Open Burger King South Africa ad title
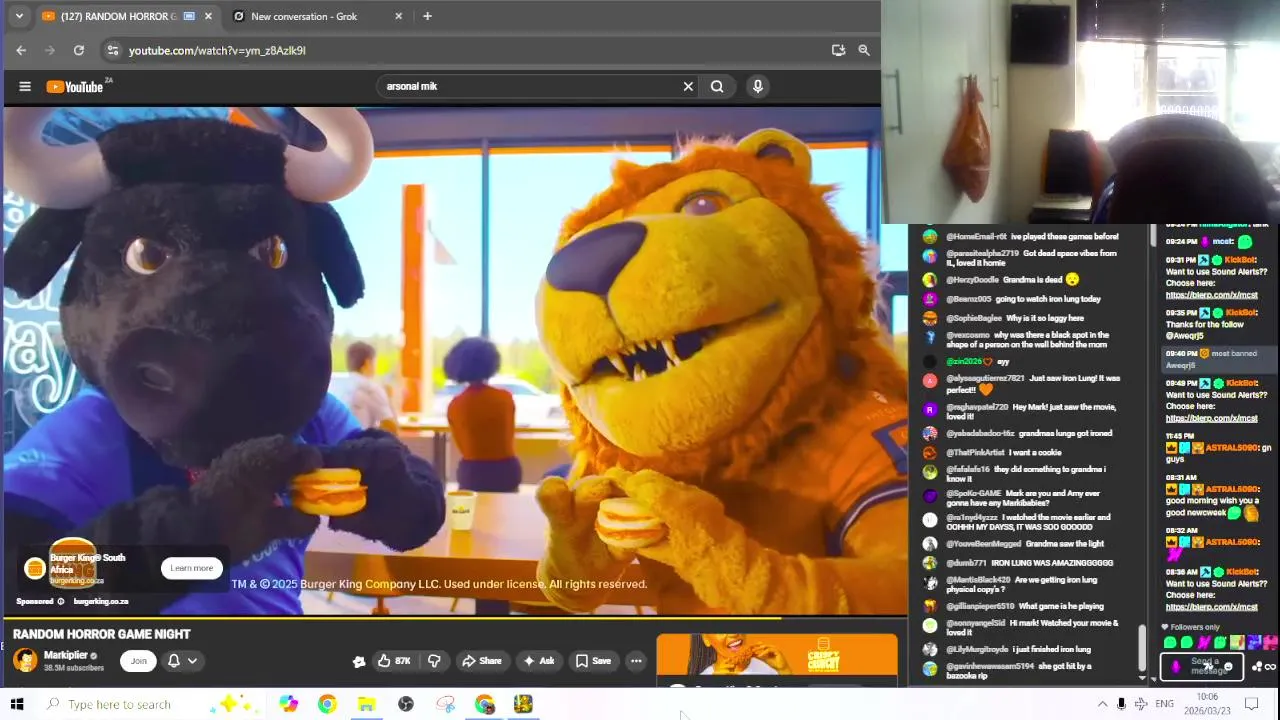This screenshot has width=1280, height=720. [87, 563]
